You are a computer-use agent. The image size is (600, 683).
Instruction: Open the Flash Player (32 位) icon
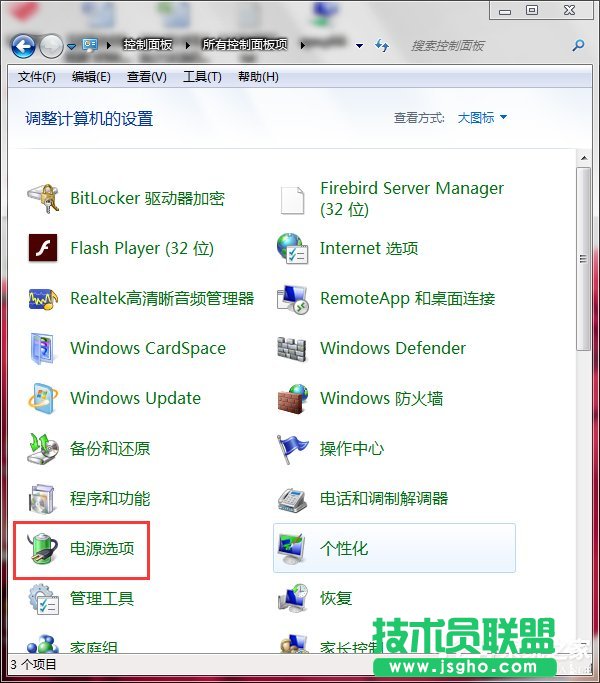point(43,248)
